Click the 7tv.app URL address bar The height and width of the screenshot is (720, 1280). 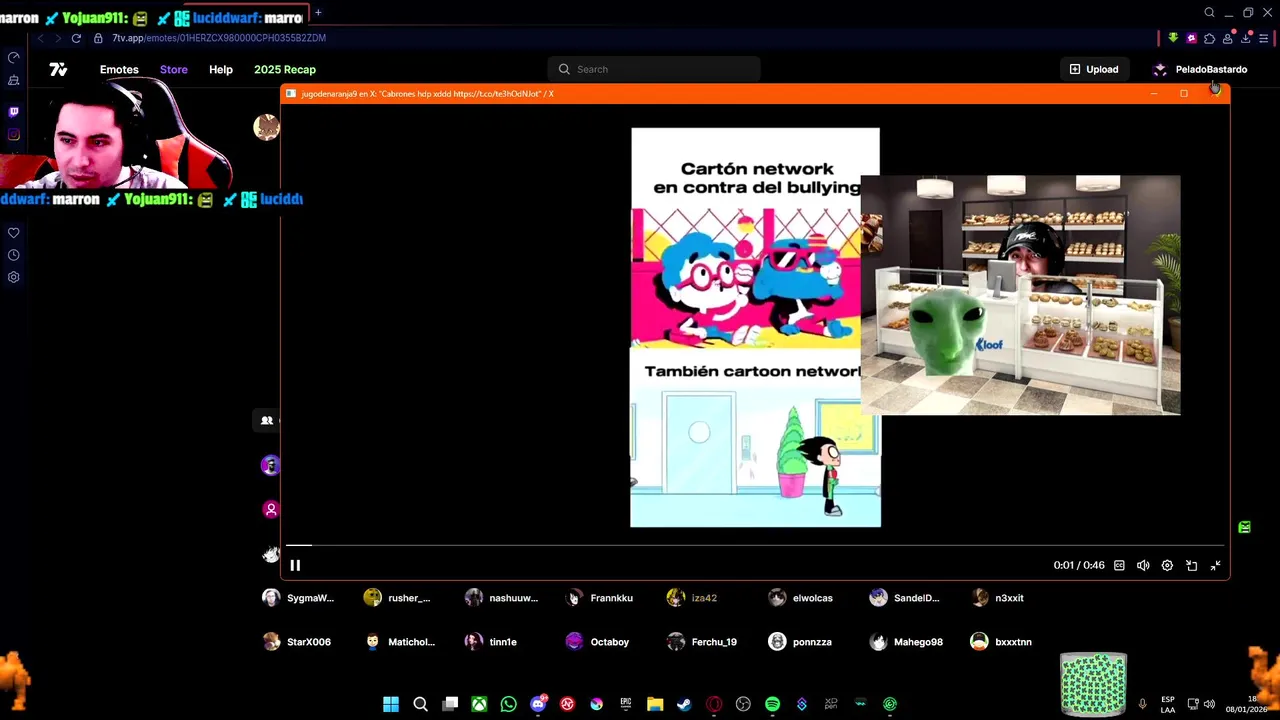coord(219,38)
